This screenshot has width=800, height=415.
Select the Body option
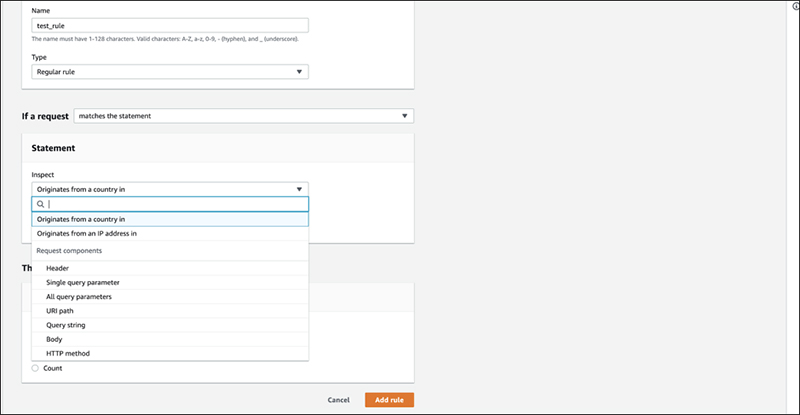(170, 339)
